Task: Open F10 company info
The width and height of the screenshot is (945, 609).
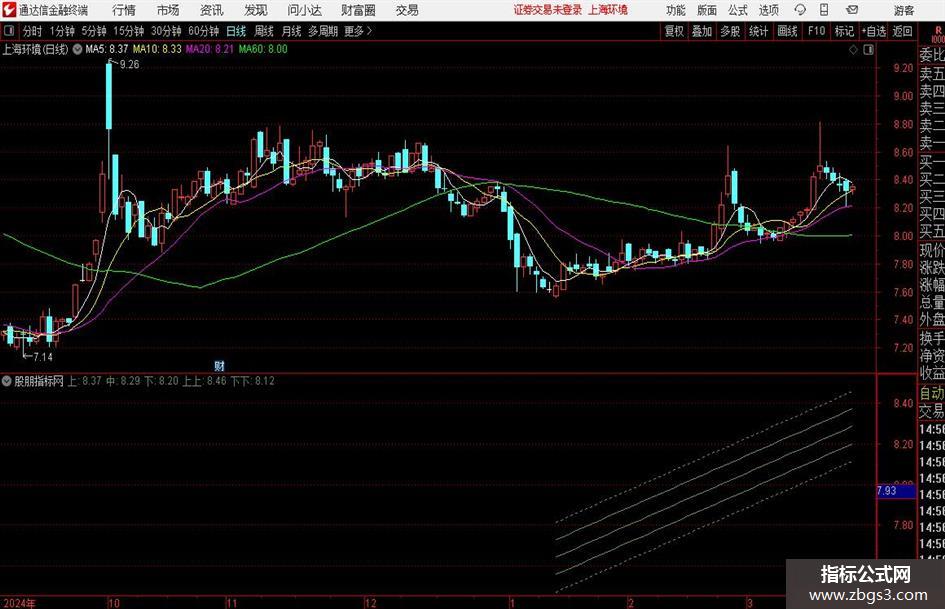Action: click(x=816, y=31)
